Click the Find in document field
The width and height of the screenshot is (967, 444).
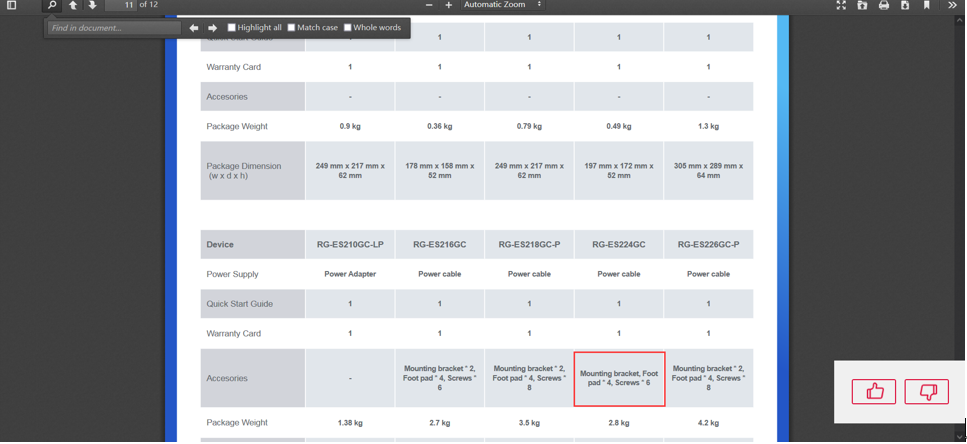114,28
